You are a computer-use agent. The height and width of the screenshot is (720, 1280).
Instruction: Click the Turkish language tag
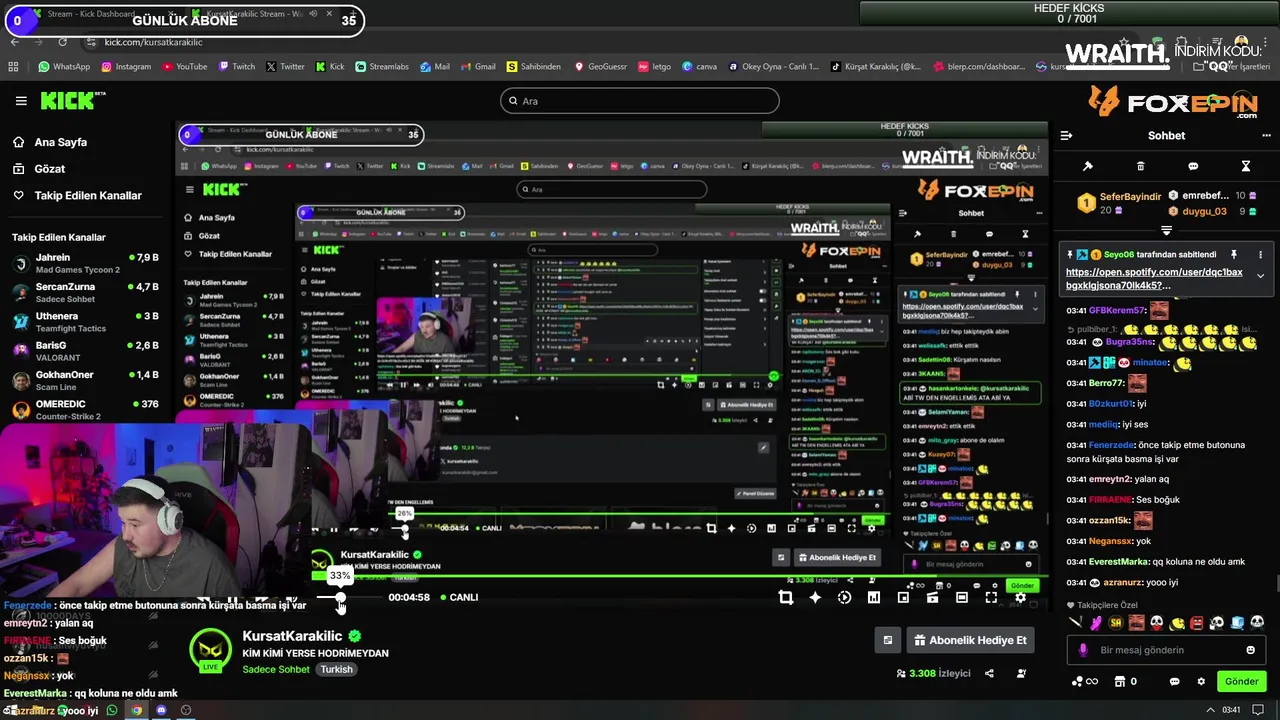click(337, 669)
